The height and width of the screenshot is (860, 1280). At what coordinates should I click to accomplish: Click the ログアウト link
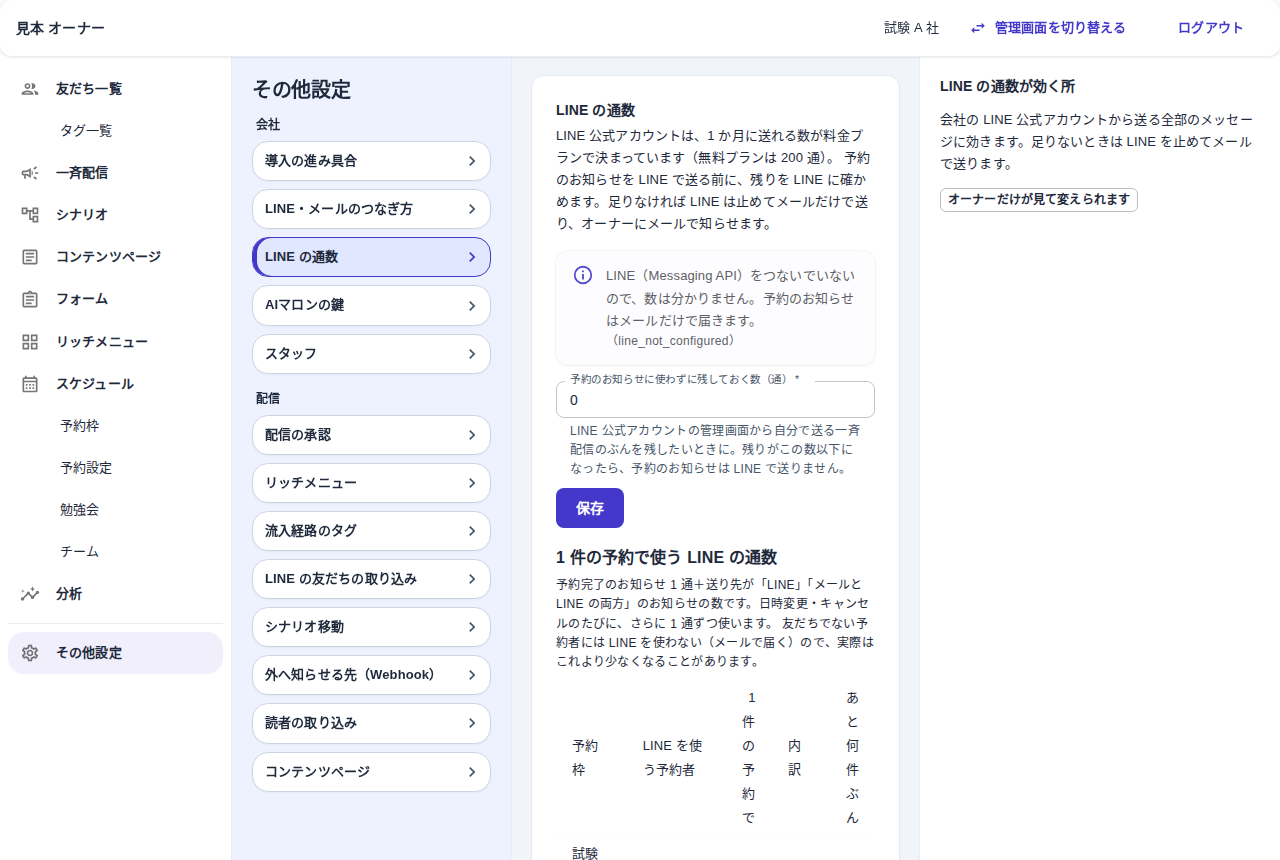click(x=1211, y=28)
